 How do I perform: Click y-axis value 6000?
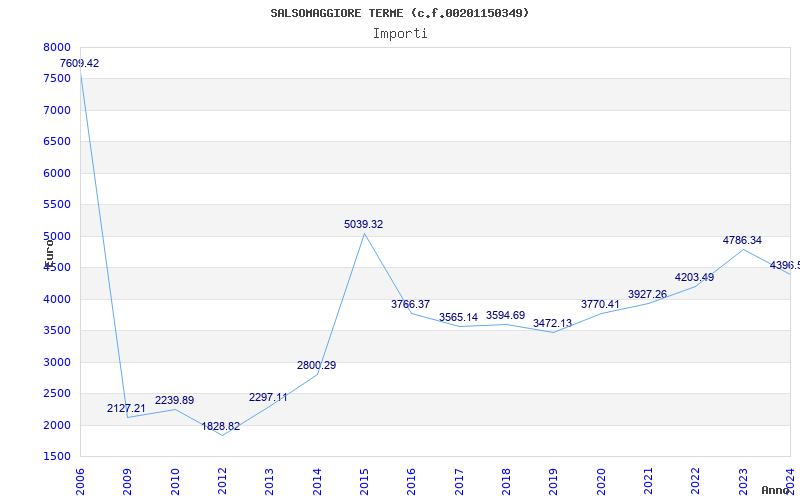point(57,173)
